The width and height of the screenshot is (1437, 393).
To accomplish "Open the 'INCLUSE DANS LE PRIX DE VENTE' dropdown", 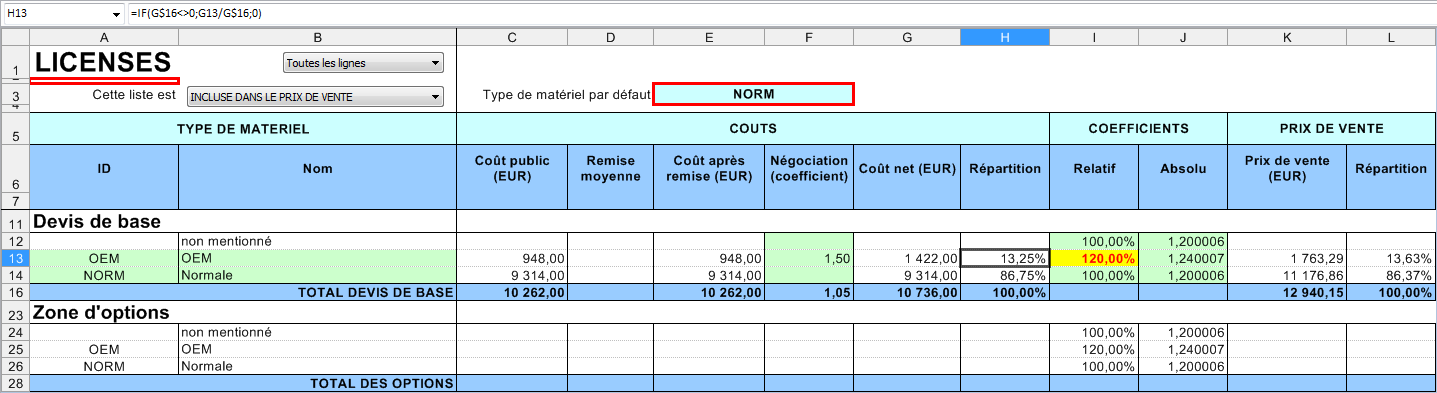I will [x=315, y=97].
